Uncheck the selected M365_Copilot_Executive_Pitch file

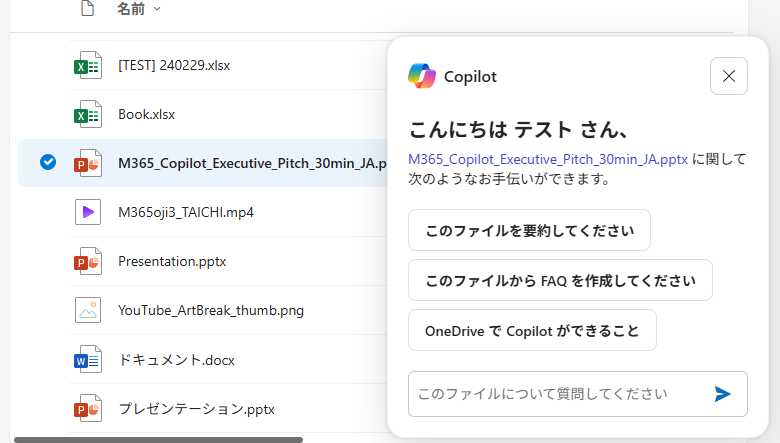point(48,163)
